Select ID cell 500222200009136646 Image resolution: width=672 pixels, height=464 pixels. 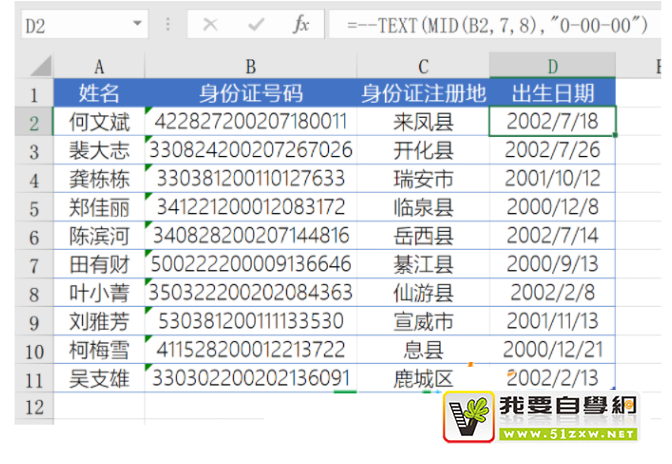point(250,265)
